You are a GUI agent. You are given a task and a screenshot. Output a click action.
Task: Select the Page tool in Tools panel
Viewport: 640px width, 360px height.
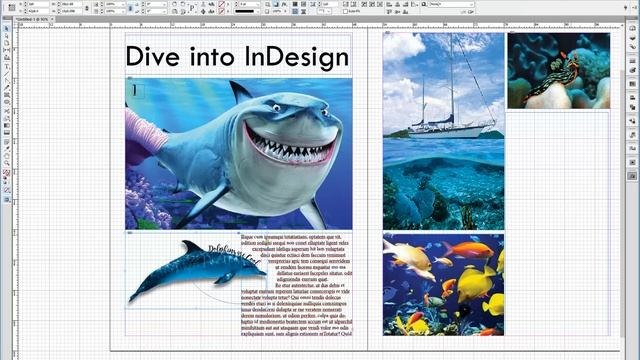click(x=7, y=43)
